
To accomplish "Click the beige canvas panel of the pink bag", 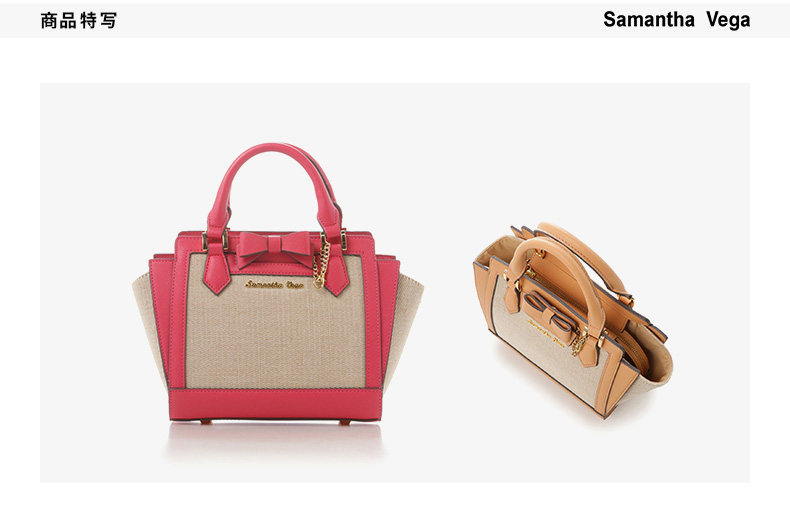I will [275, 333].
